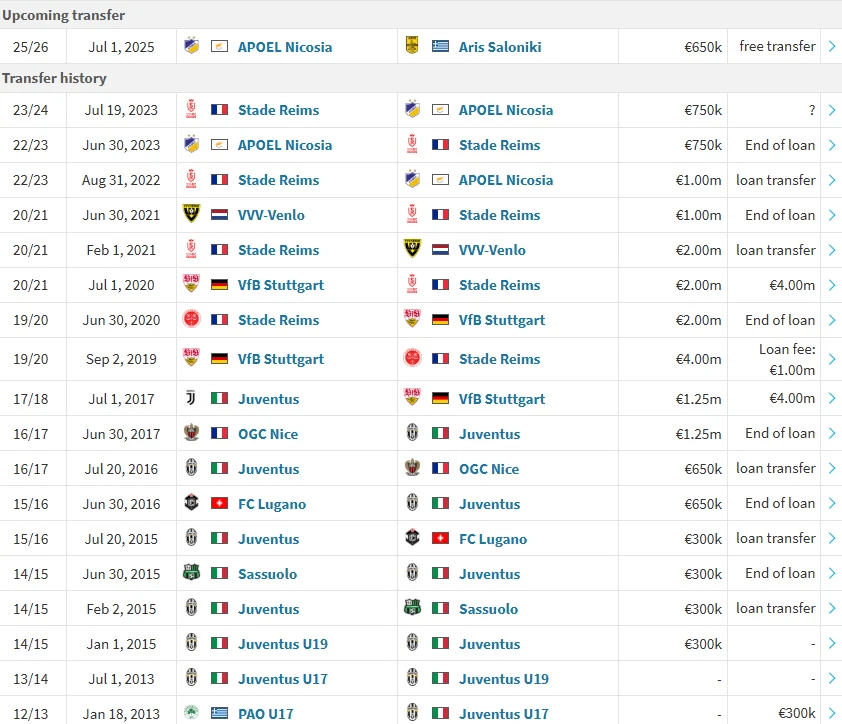Click the Greek flag beside Aris Saloniki

[440, 47]
